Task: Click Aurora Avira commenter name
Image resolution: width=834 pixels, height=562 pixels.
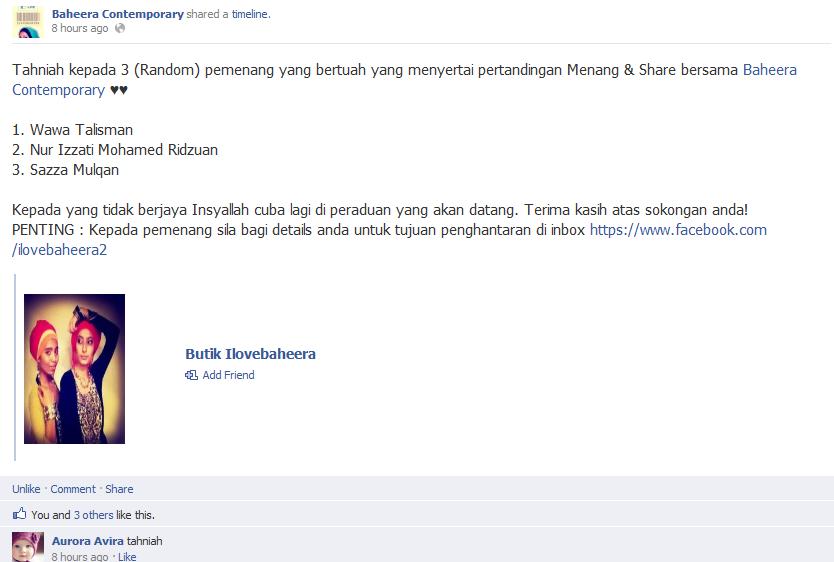Action: [x=88, y=541]
